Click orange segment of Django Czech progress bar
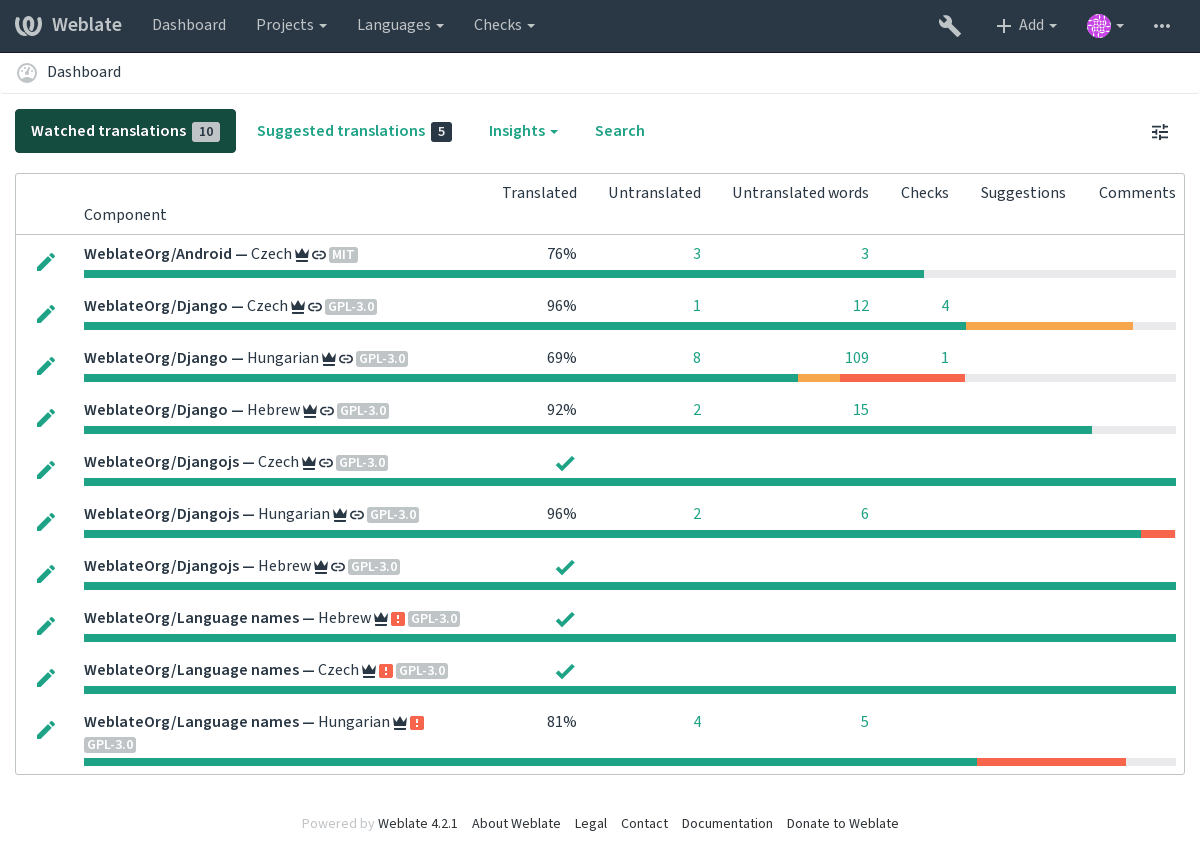 tap(1049, 326)
